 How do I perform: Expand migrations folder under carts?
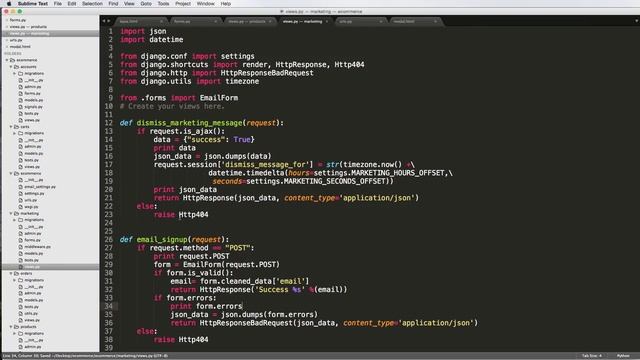click(15, 133)
